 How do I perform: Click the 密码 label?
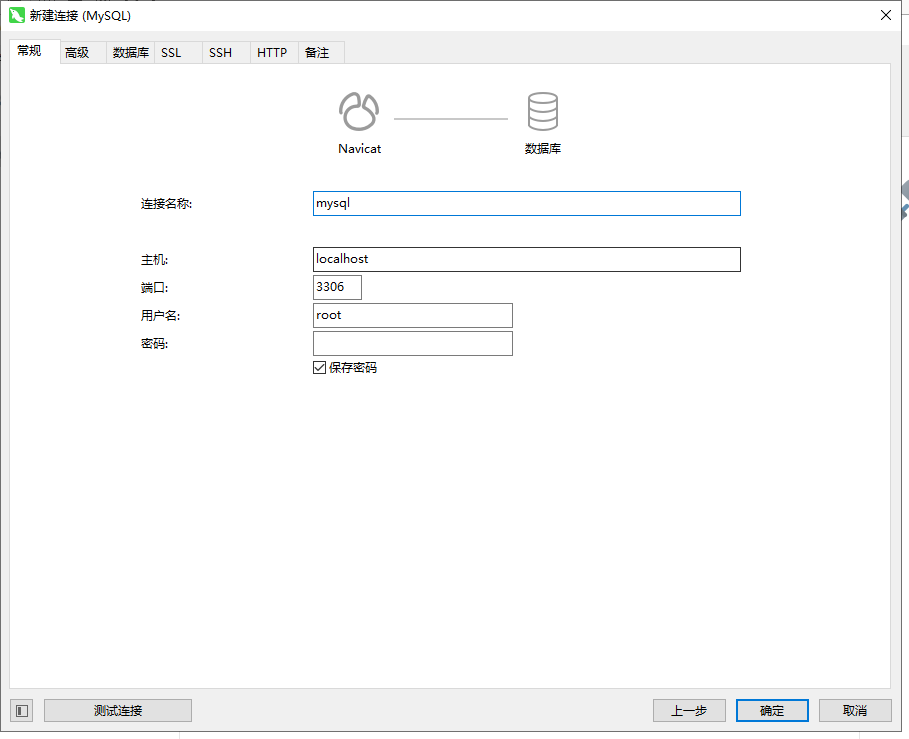tap(154, 344)
